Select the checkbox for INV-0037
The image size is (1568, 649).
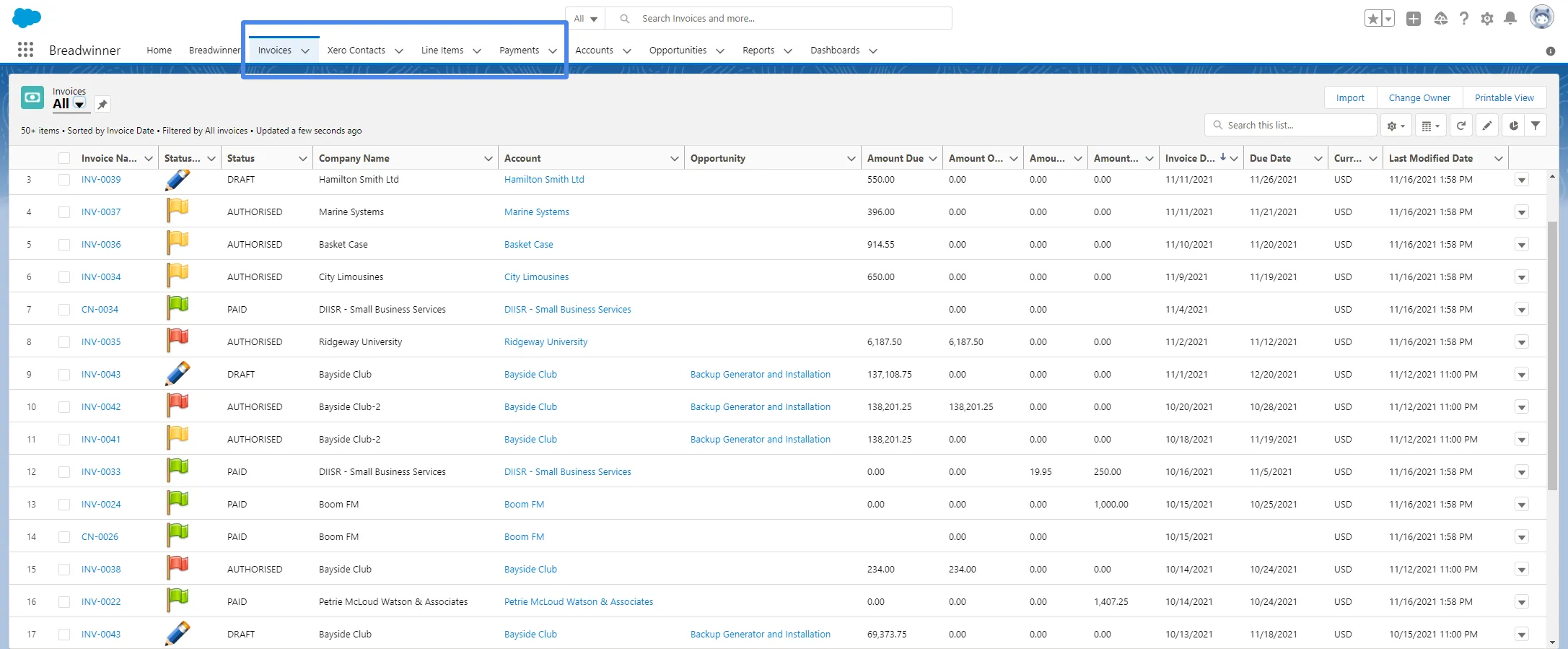pos(64,212)
